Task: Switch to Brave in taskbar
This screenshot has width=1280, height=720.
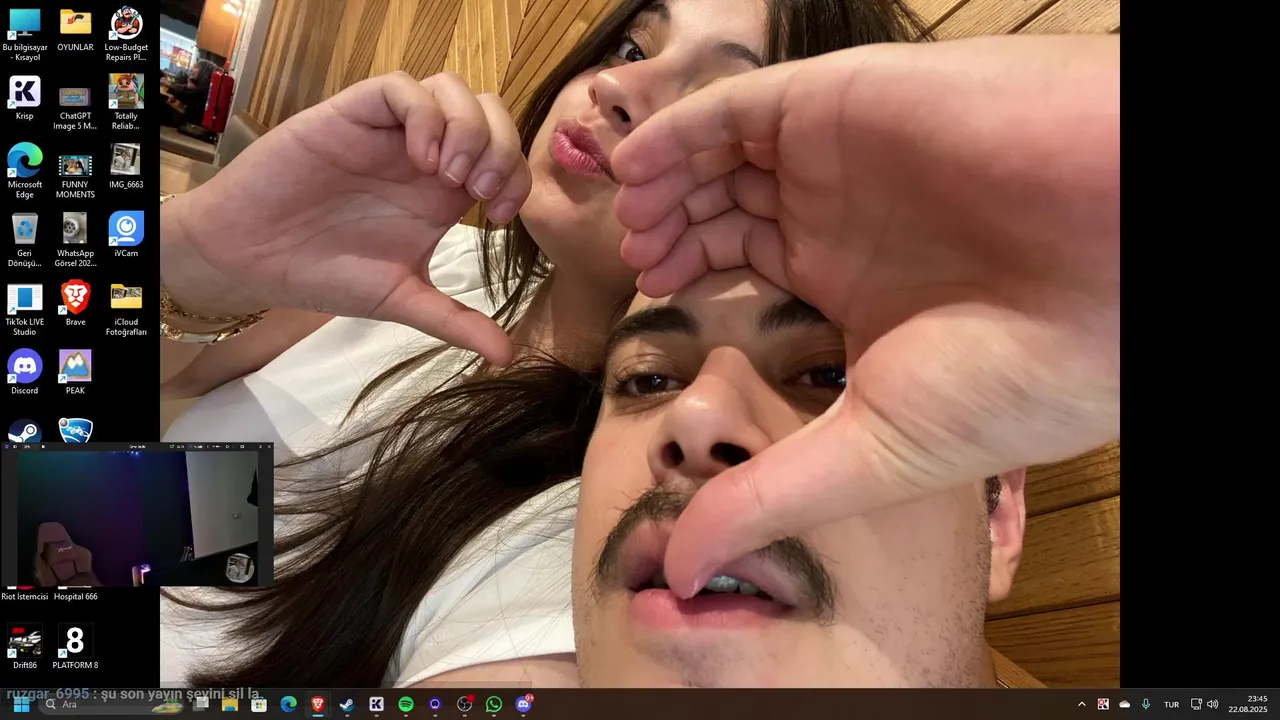Action: 318,704
